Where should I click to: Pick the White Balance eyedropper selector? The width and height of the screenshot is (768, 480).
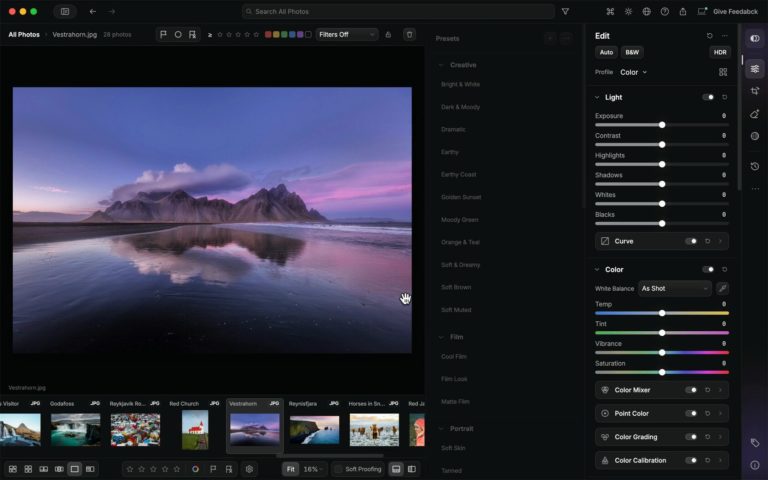tap(722, 288)
